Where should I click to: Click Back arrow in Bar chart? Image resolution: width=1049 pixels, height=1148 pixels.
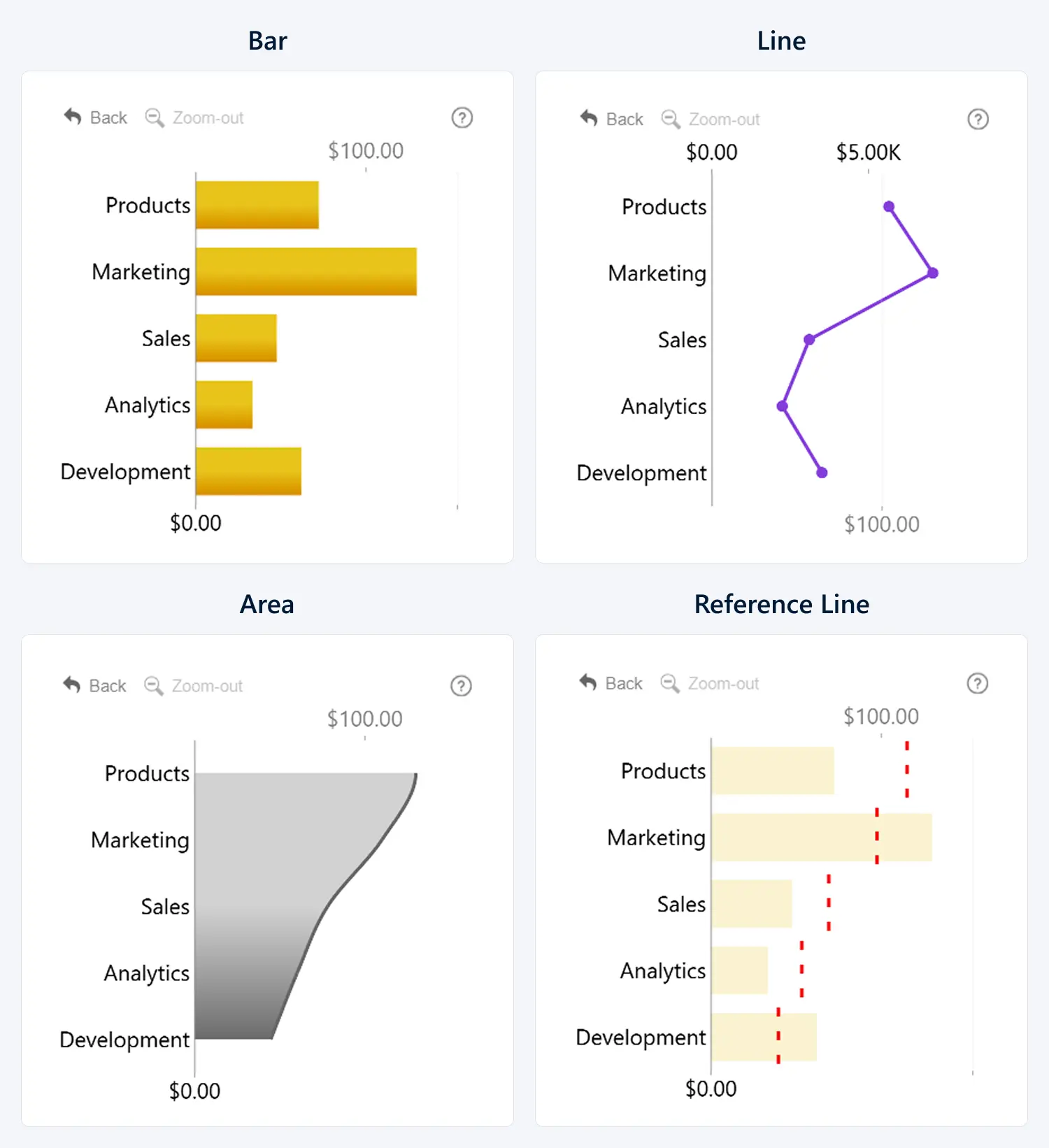tap(73, 117)
